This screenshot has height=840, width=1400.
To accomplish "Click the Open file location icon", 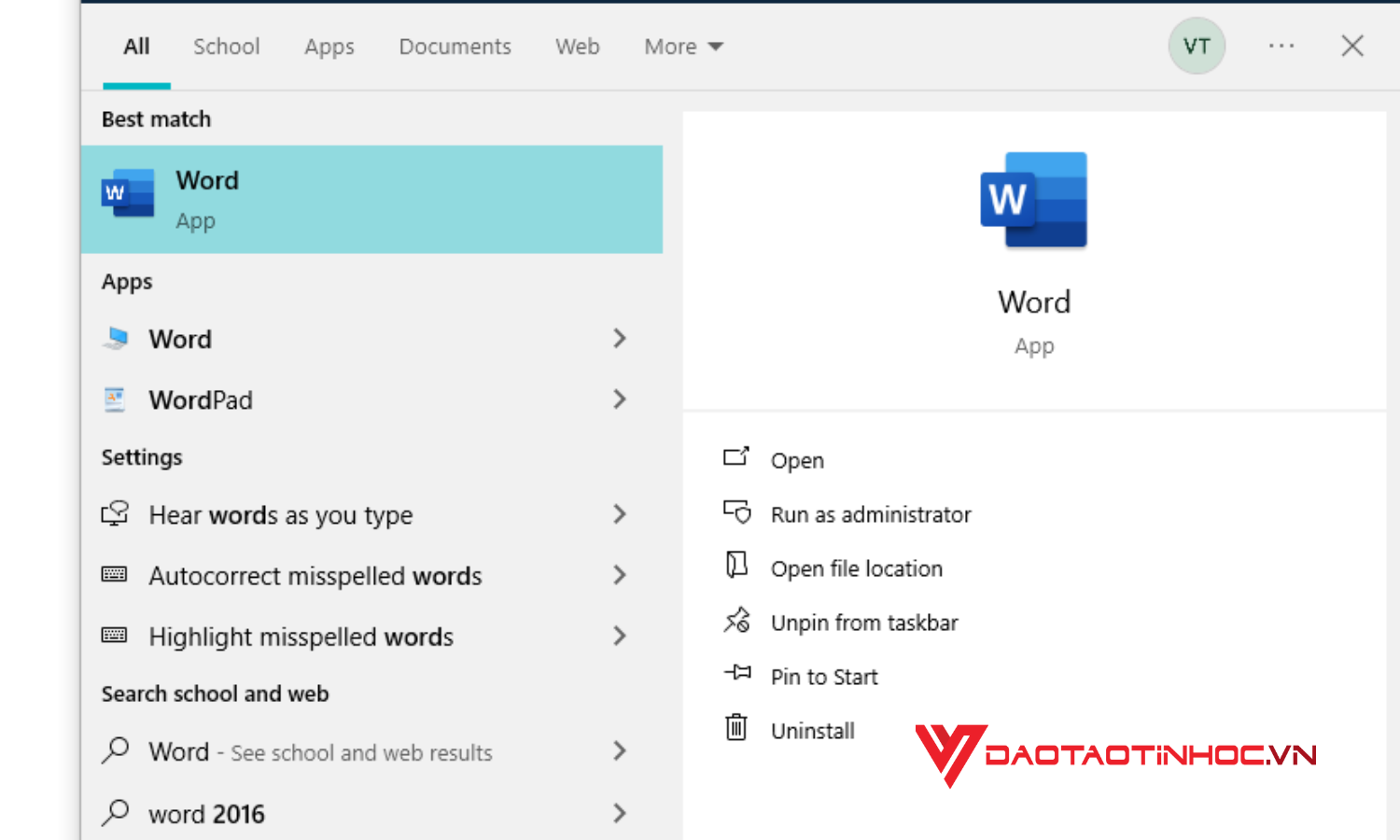I will click(x=736, y=566).
